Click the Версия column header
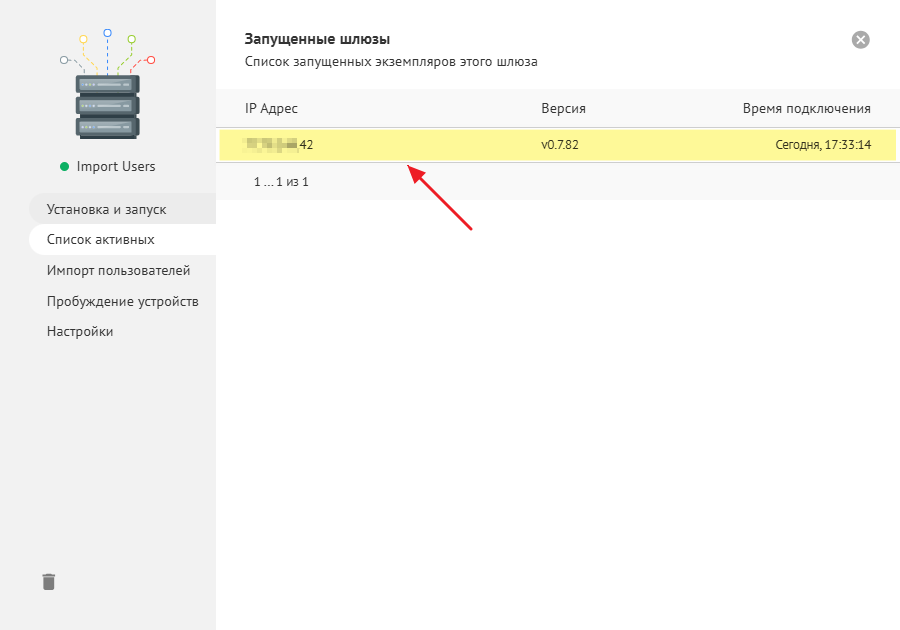This screenshot has height=630, width=900. (563, 109)
